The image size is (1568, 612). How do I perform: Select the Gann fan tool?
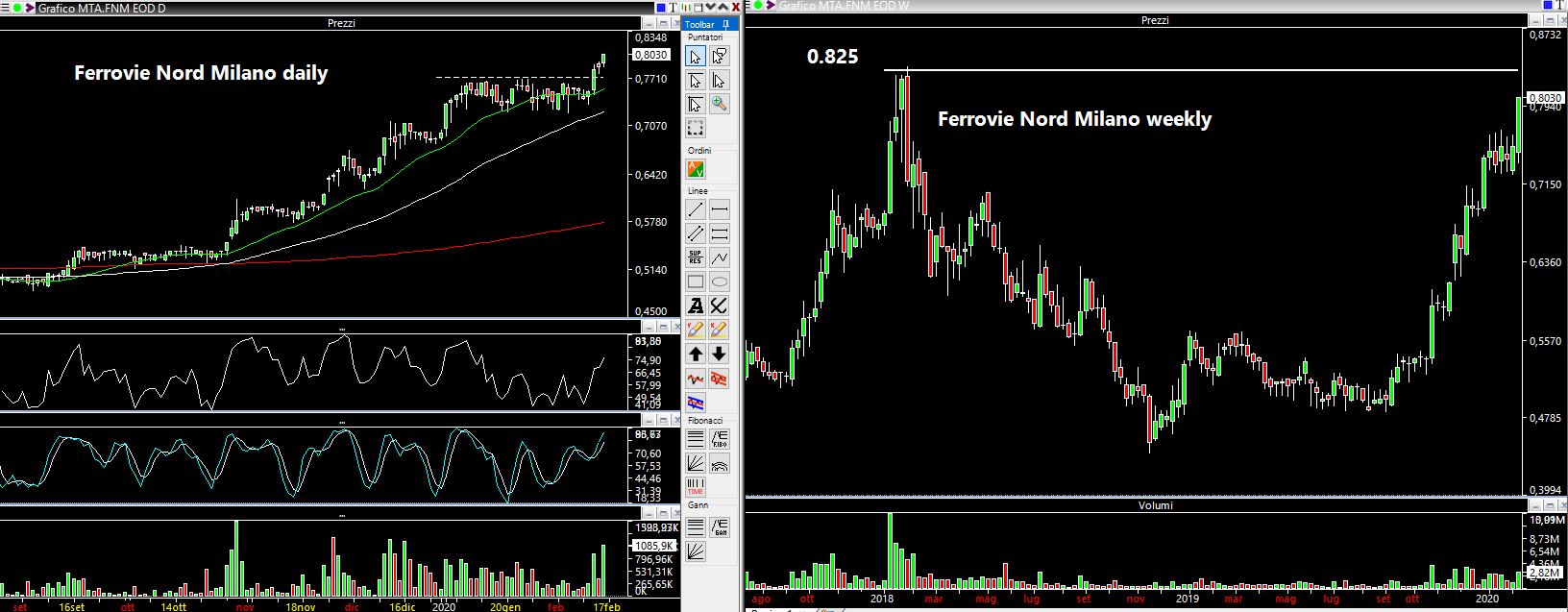point(696,551)
